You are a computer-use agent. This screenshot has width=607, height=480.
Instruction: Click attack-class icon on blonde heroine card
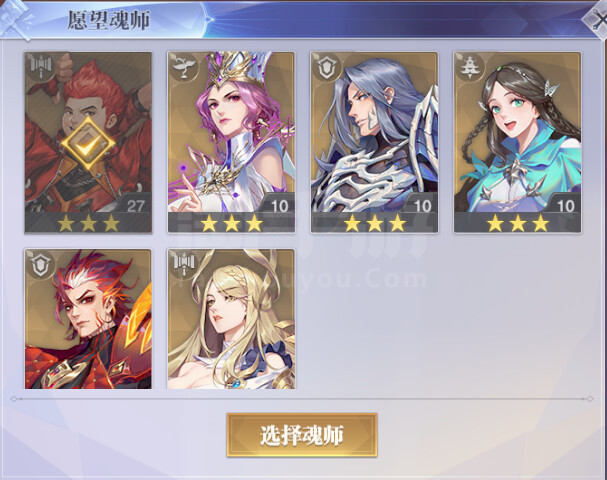coord(184,264)
